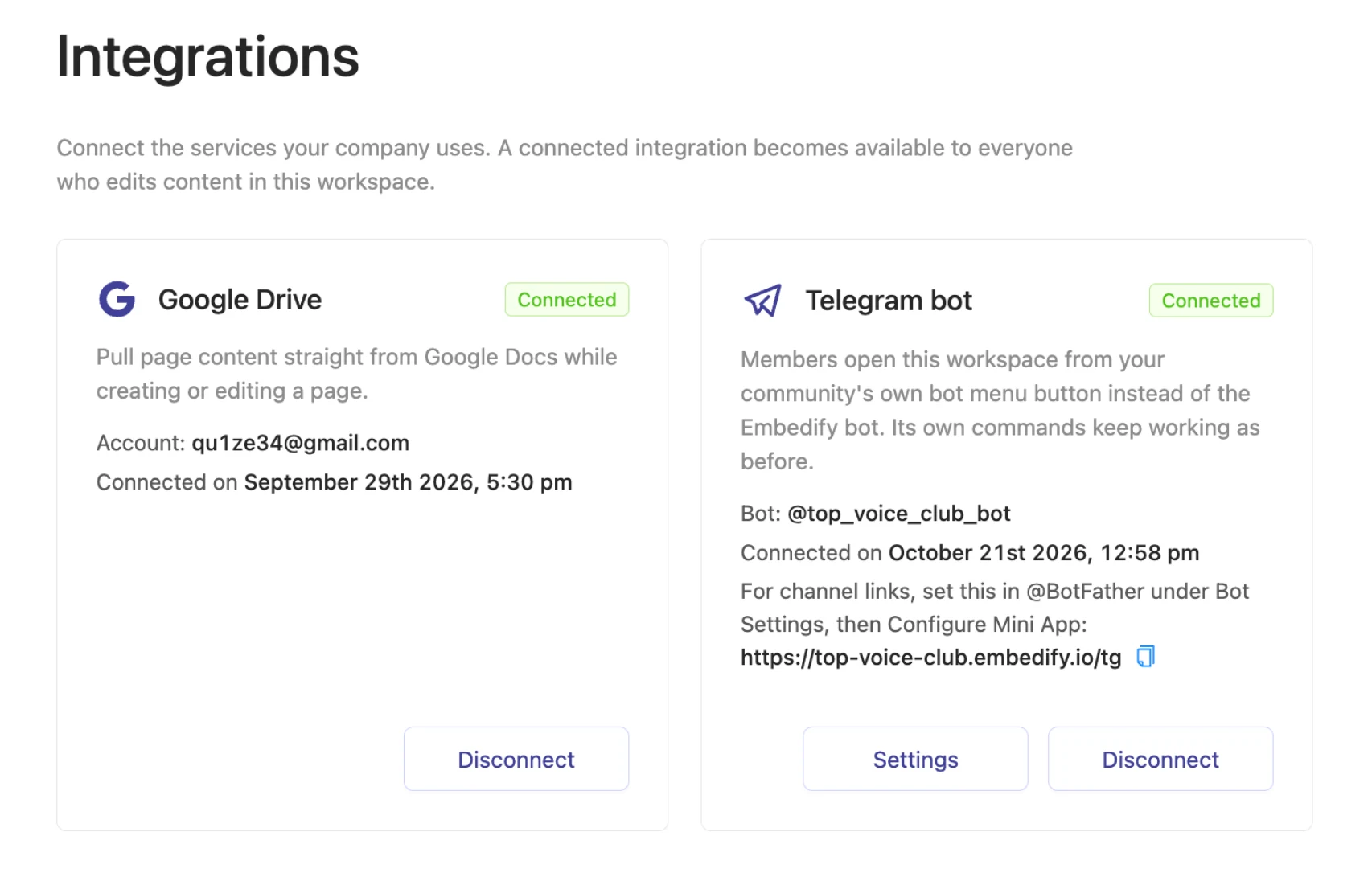Image resolution: width=1372 pixels, height=889 pixels.
Task: Open Telegram bot Settings
Action: [x=915, y=759]
